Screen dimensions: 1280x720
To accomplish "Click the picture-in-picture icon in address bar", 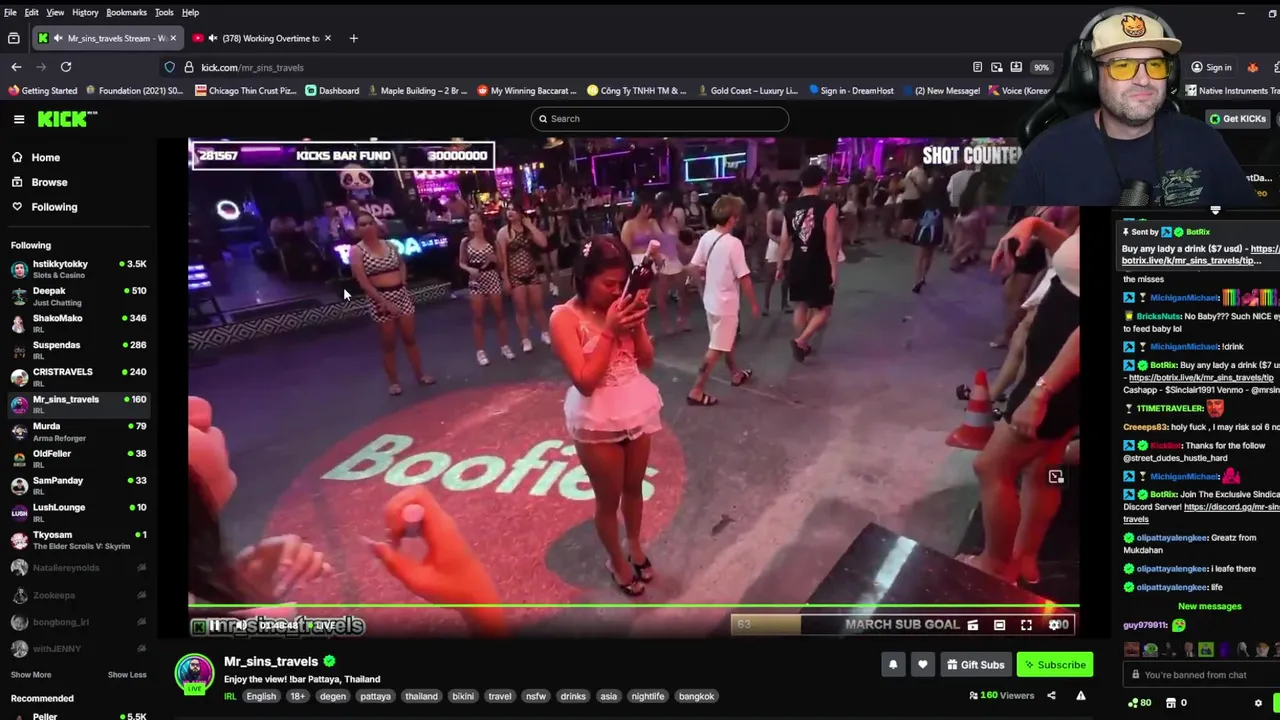I will point(996,67).
